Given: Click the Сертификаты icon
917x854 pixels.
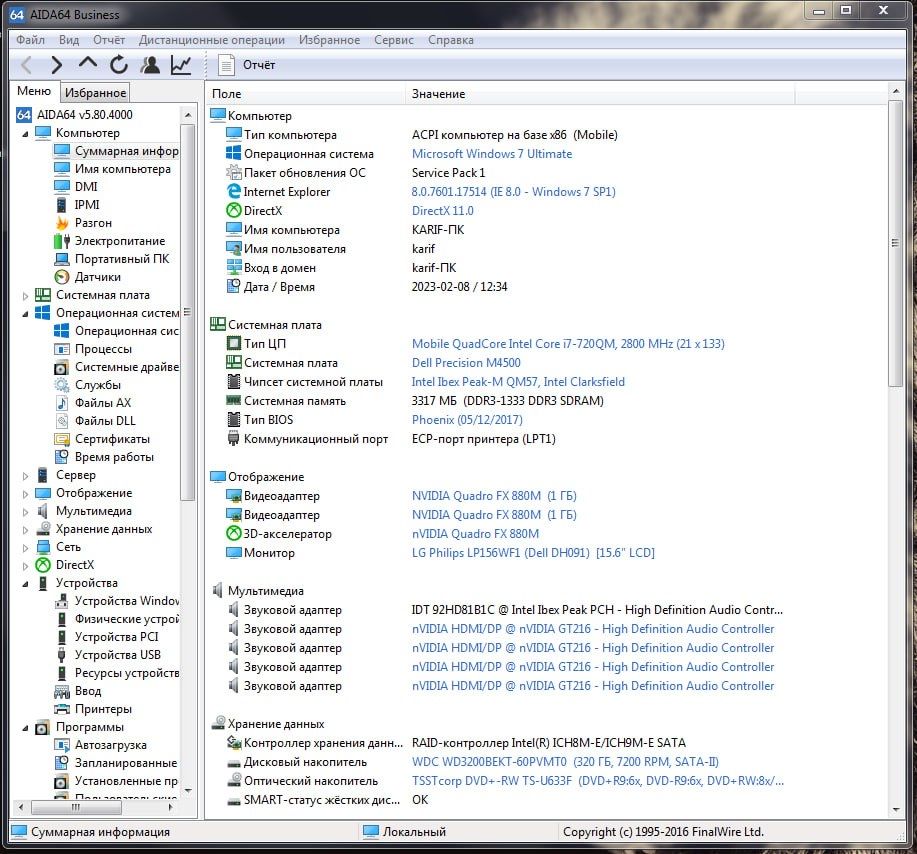Looking at the screenshot, I should point(61,439).
